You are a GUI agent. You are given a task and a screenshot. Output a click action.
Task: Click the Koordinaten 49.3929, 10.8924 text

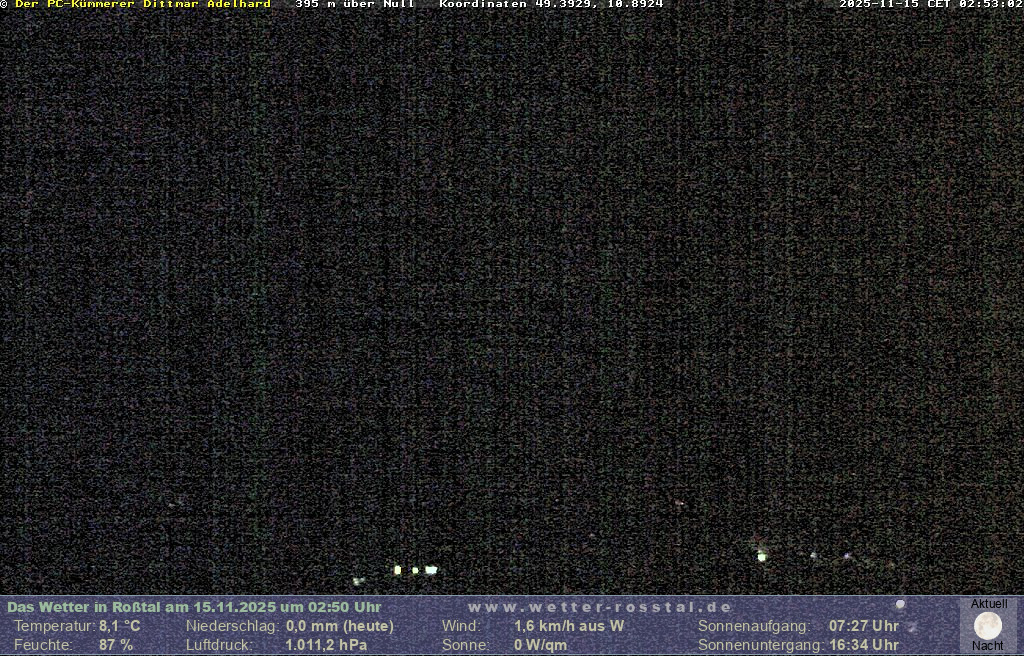pyautogui.click(x=551, y=5)
